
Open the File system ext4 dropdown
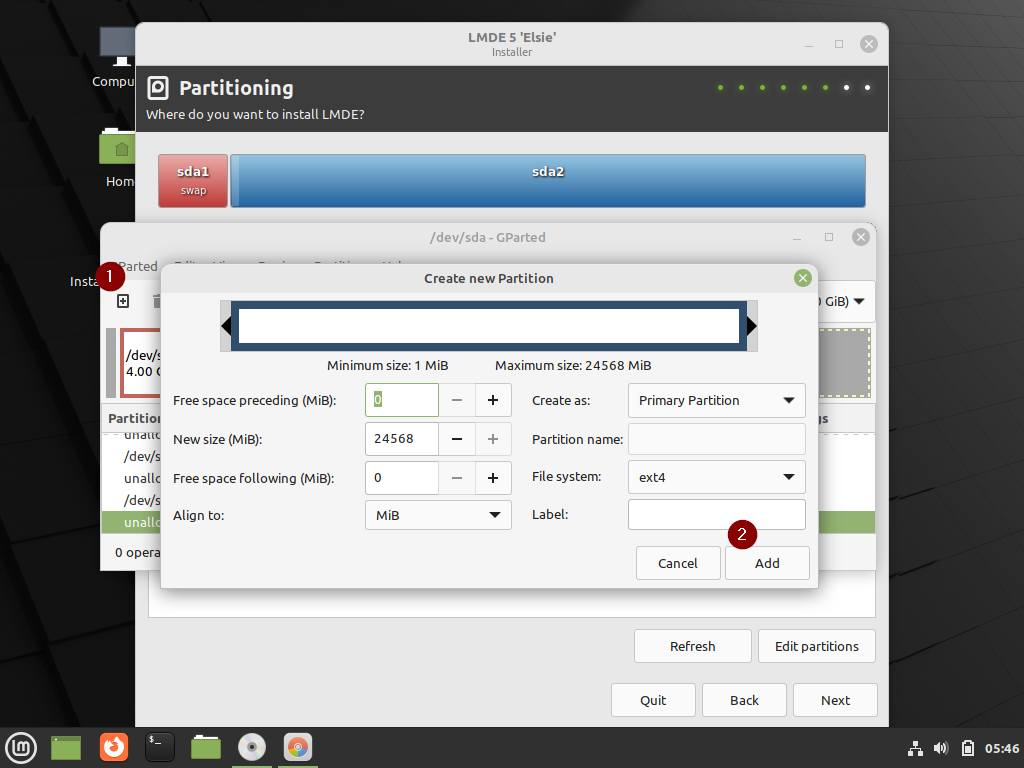pyautogui.click(x=716, y=477)
